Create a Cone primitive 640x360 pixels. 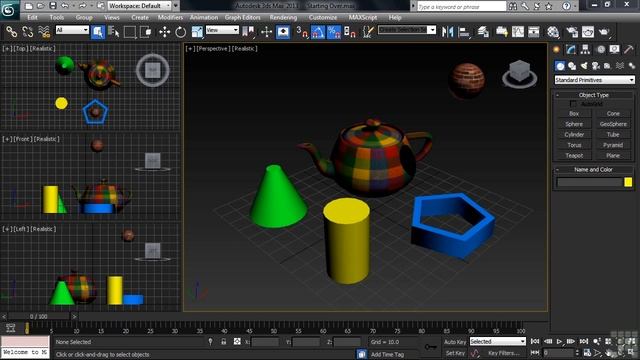coord(613,113)
